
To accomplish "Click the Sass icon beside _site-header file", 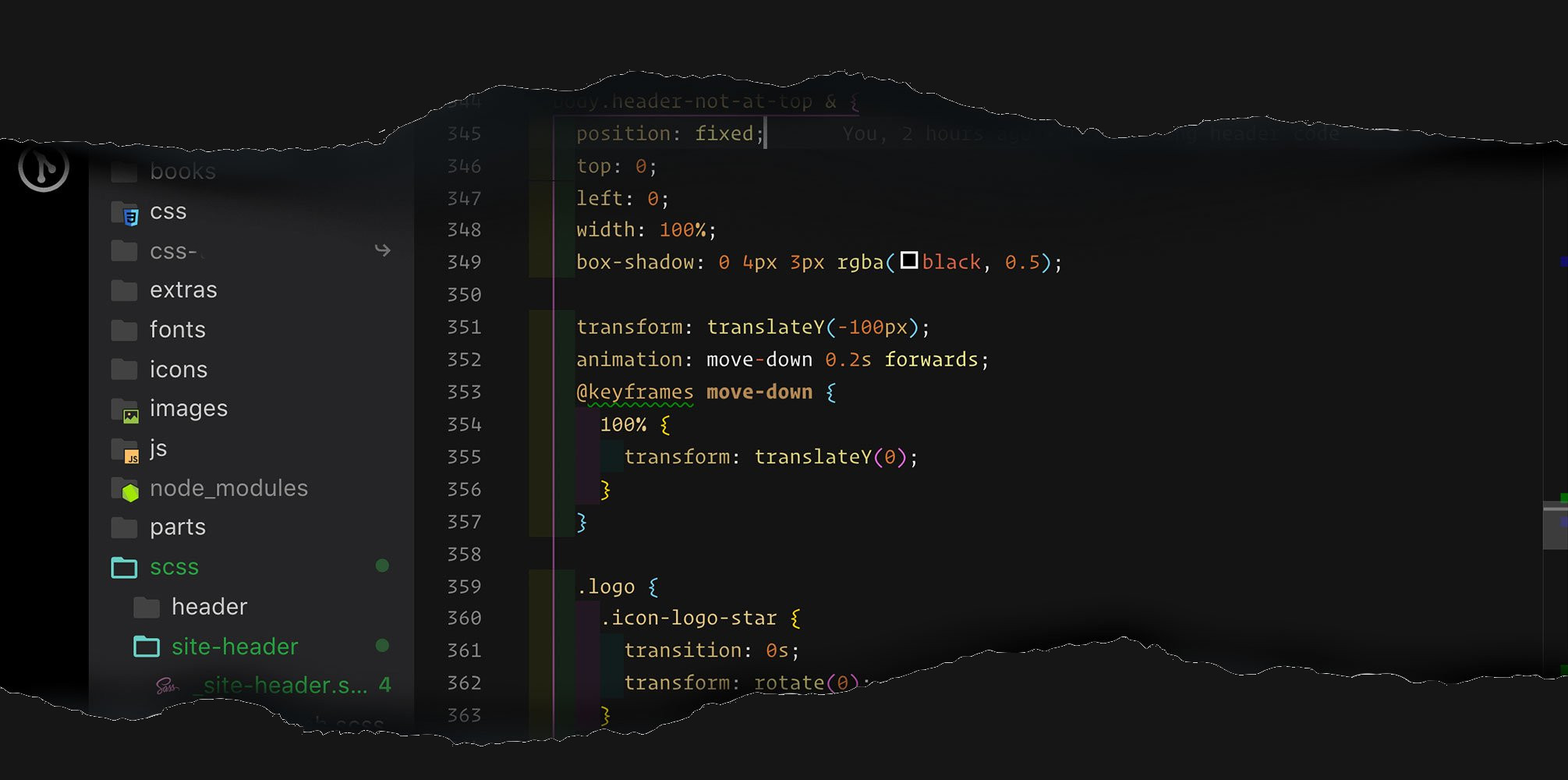I will click(x=167, y=686).
